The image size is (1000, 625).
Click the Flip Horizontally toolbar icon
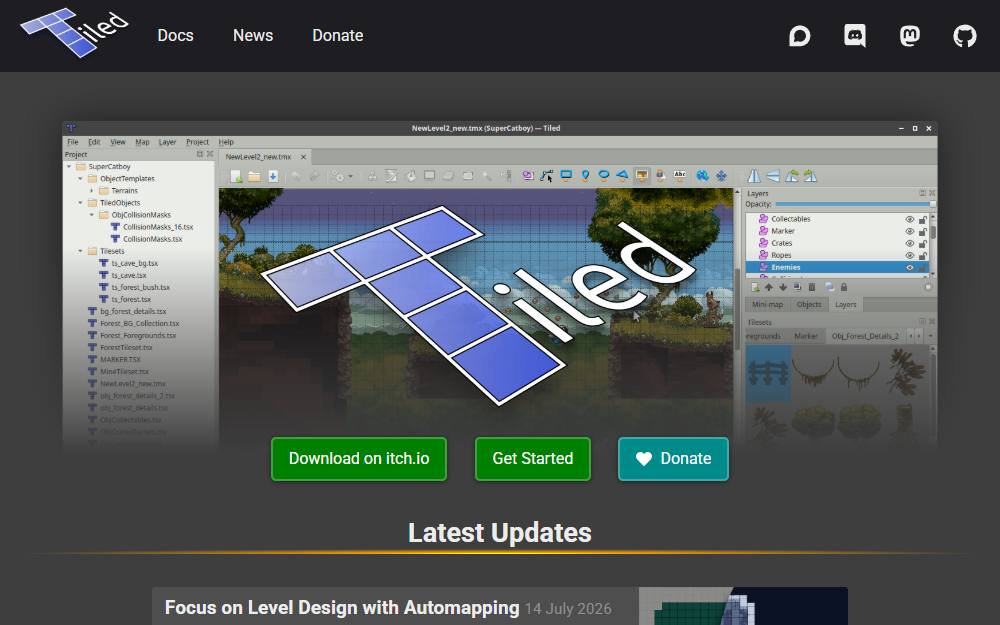click(753, 176)
